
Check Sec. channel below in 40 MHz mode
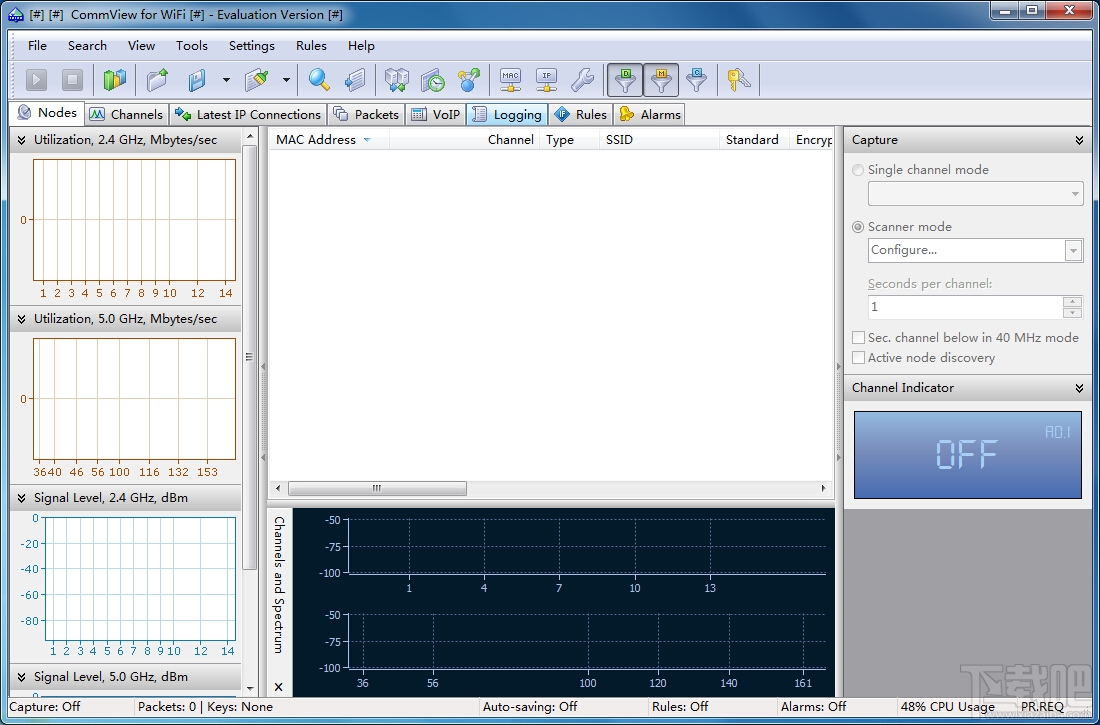(x=858, y=338)
